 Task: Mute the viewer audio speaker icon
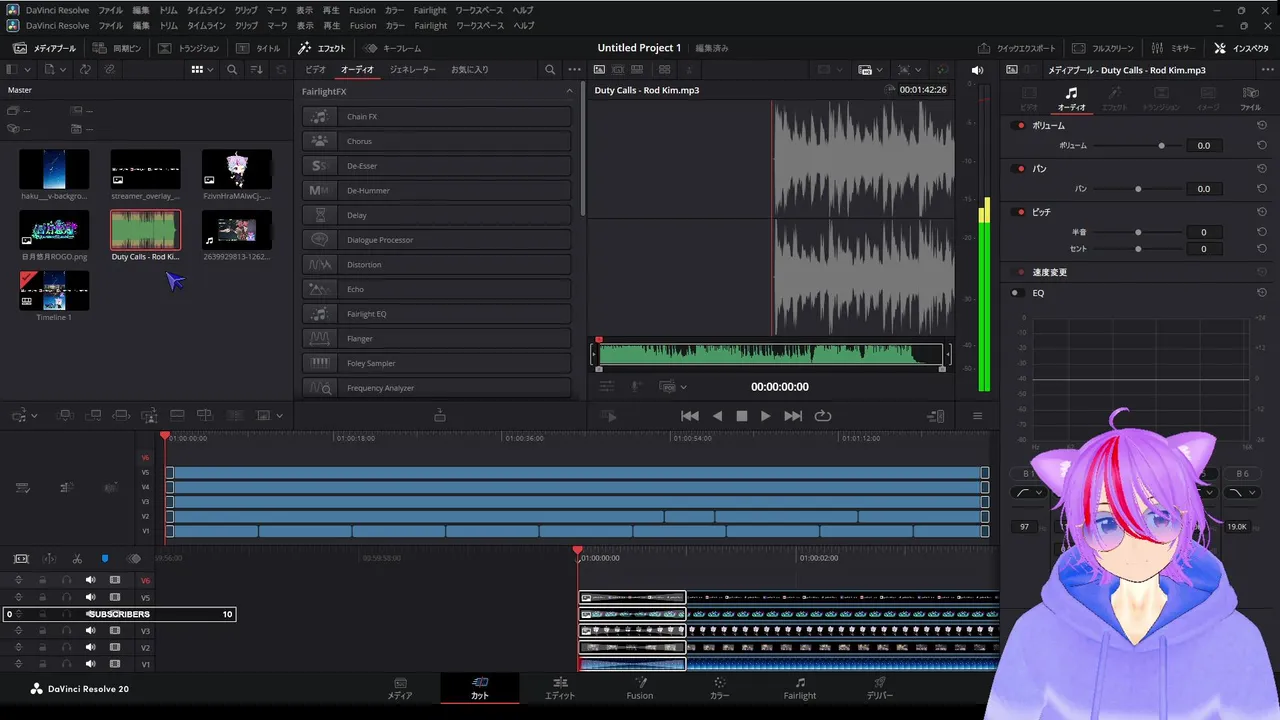coord(977,70)
